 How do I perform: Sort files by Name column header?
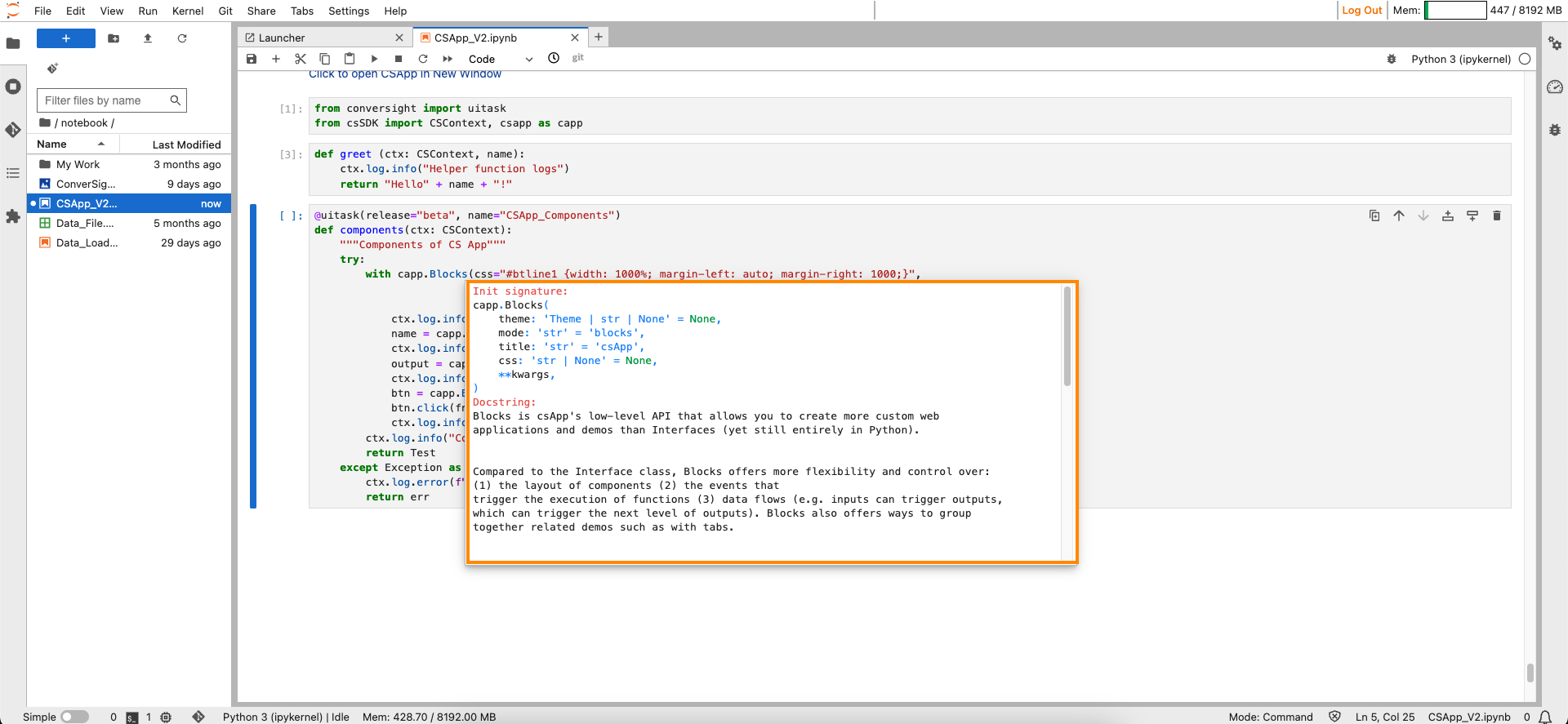click(73, 144)
